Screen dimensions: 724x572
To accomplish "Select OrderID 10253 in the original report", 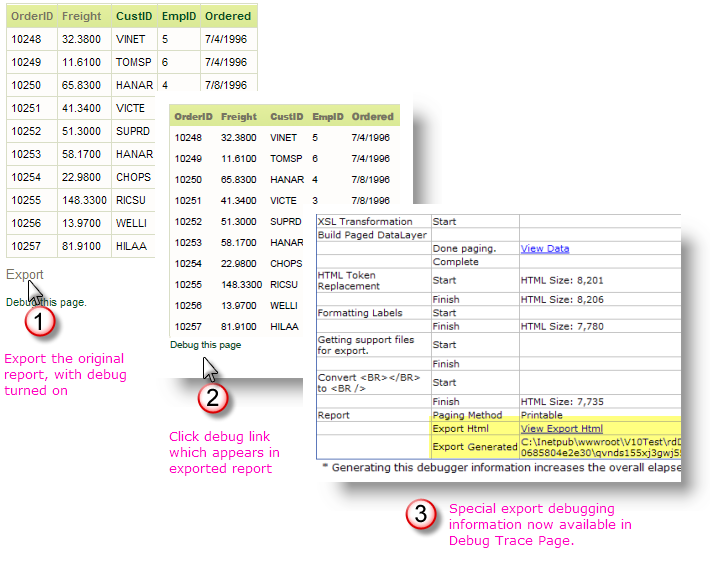I will click(26, 154).
